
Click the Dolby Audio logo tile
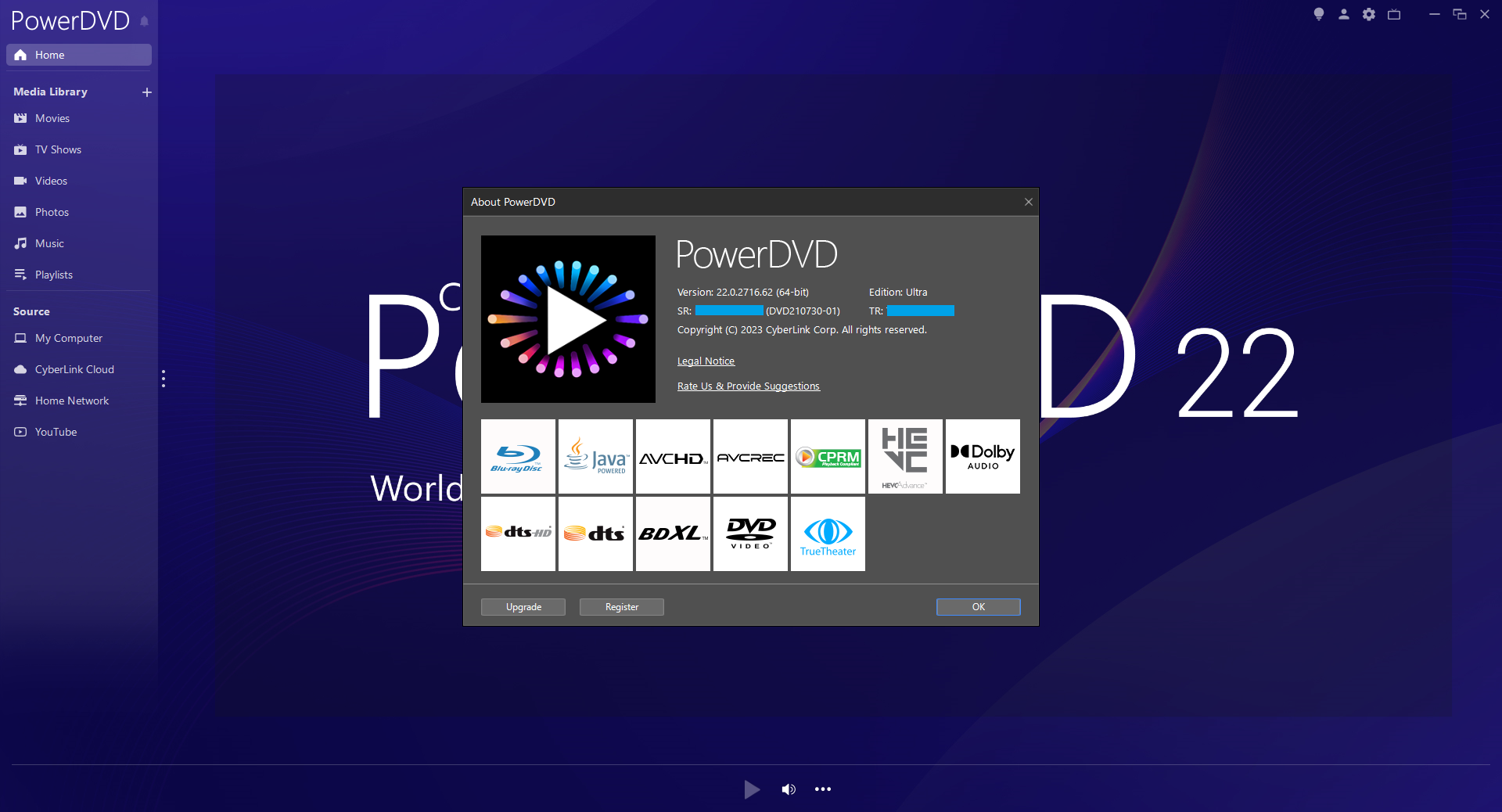983,456
